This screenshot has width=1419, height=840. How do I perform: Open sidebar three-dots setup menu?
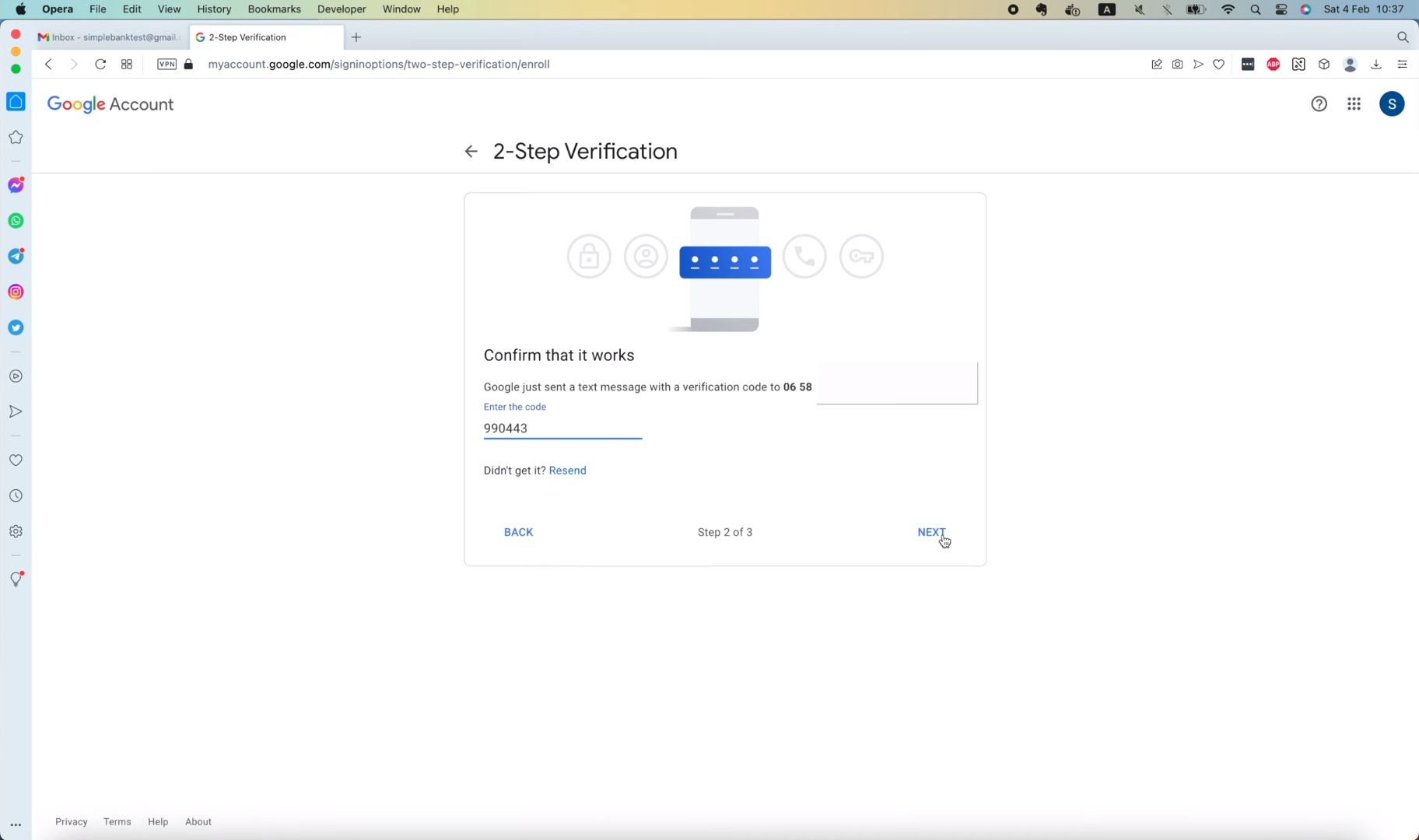click(x=16, y=825)
